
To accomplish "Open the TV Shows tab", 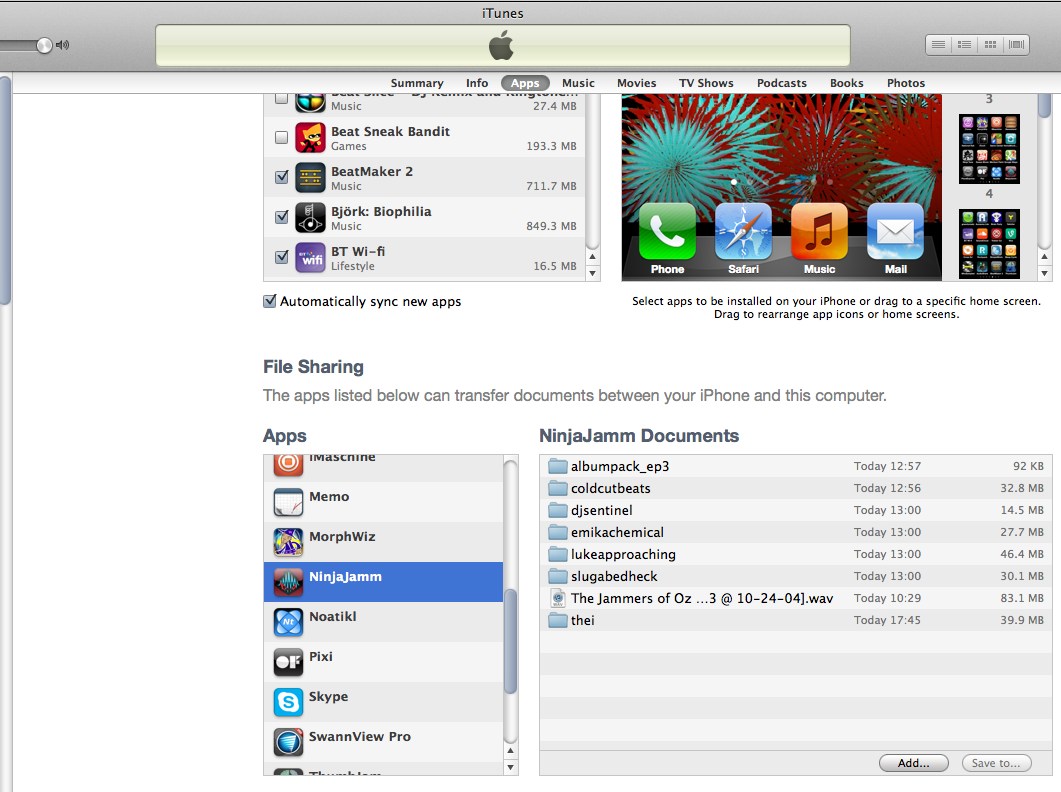I will tap(706, 83).
